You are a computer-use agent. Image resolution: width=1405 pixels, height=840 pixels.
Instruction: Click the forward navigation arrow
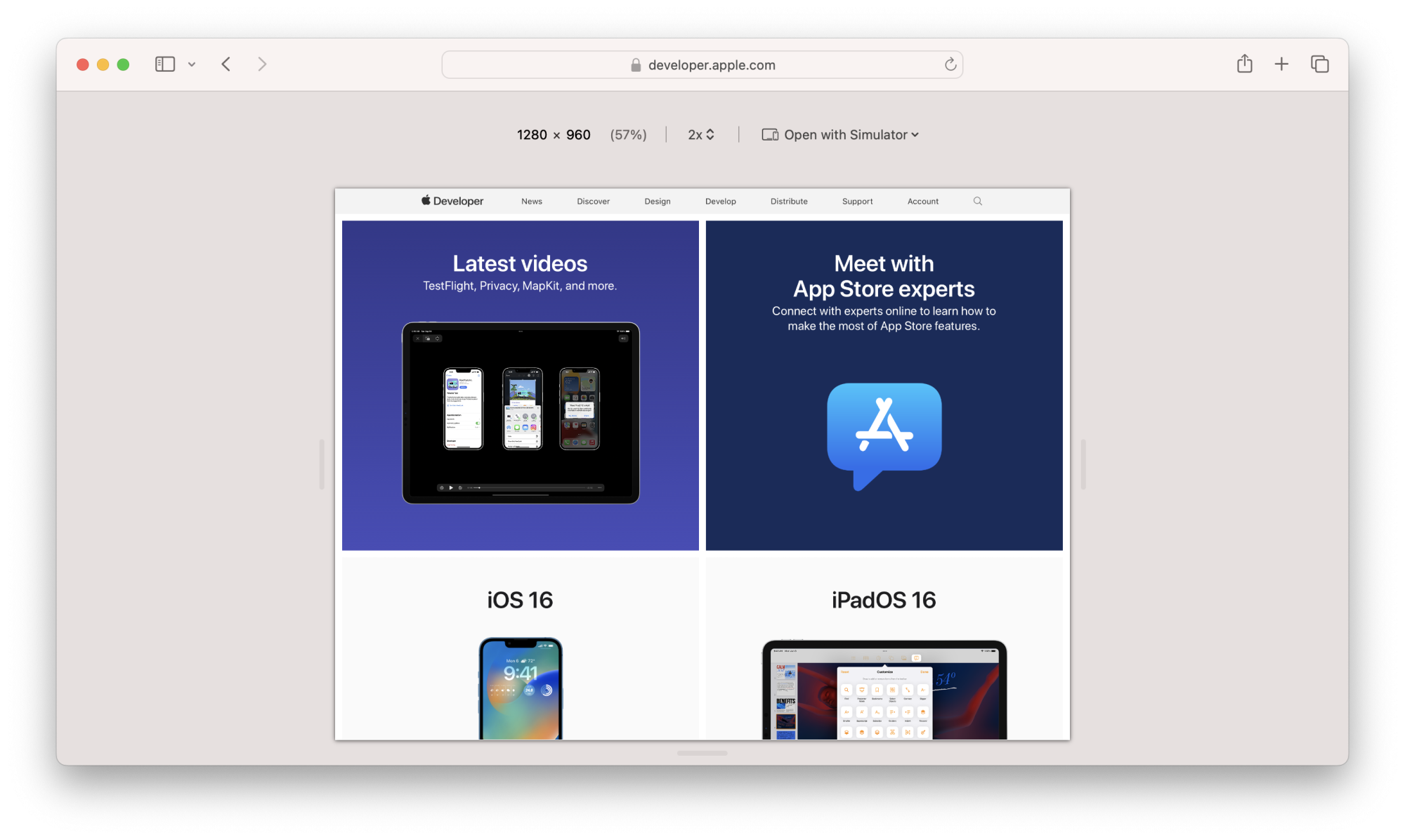[262, 65]
